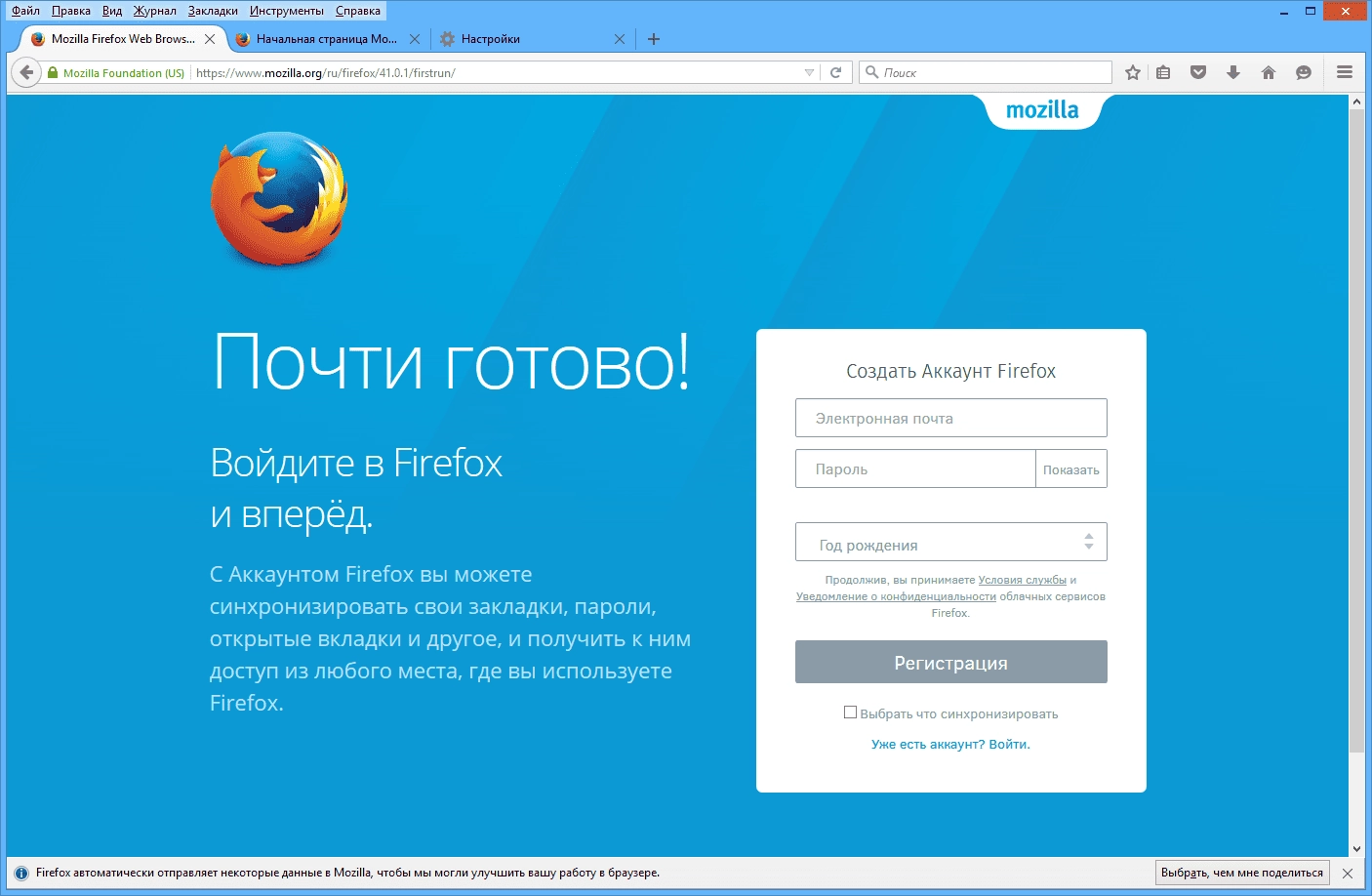
Task: Dismiss the data notification bar
Action: (1348, 874)
